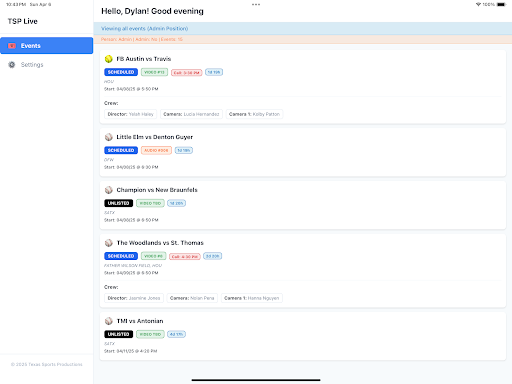512x384 pixels.
Task: Open Settings in the sidebar
Action: click(x=46, y=65)
